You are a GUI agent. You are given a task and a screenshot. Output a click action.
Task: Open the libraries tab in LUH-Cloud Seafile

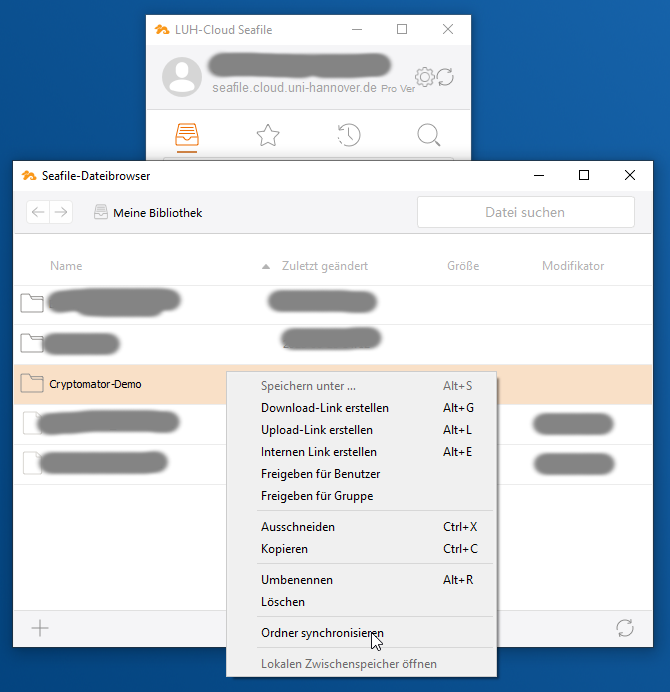tap(187, 135)
